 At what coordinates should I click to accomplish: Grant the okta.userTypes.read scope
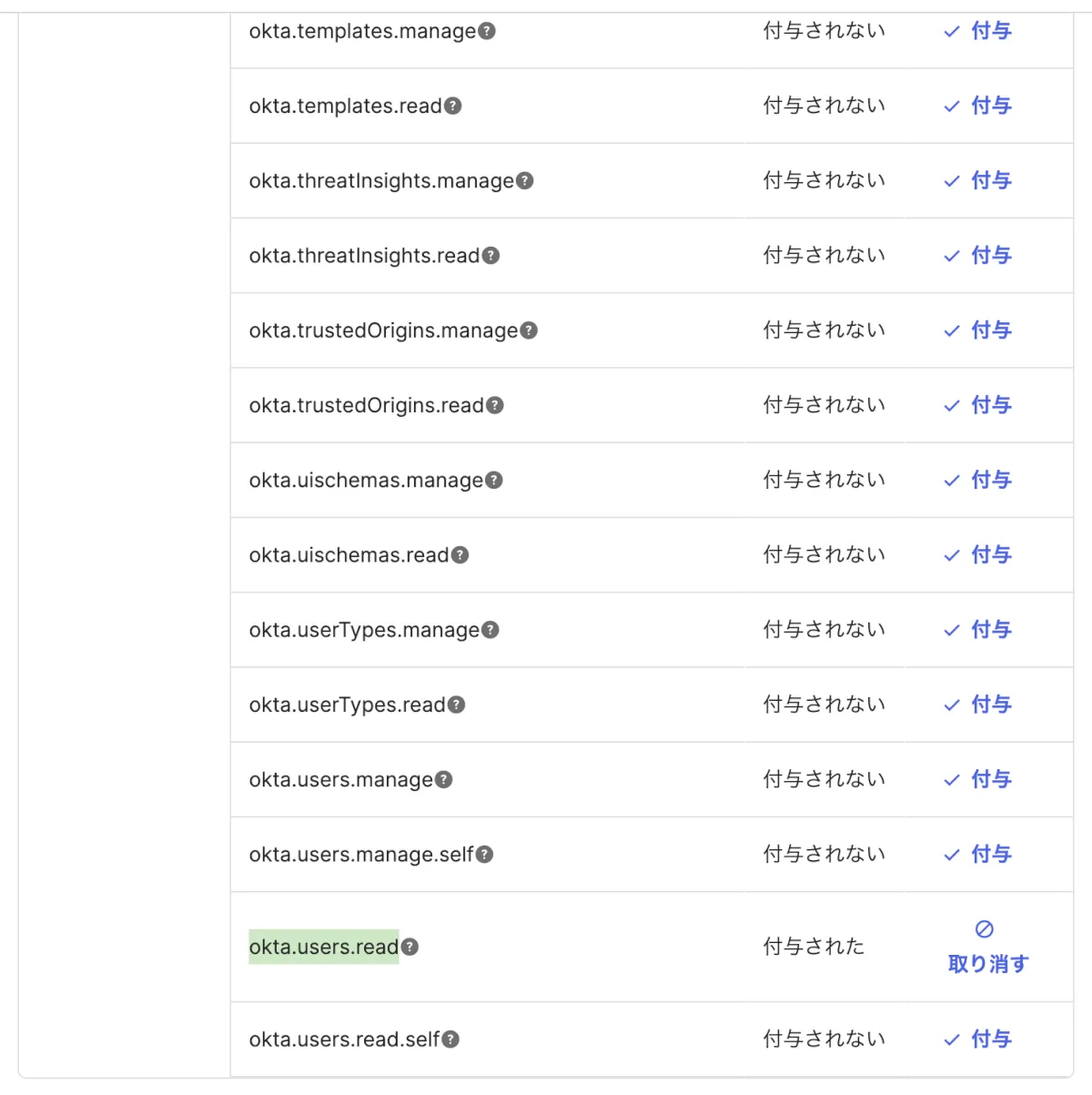(x=978, y=705)
